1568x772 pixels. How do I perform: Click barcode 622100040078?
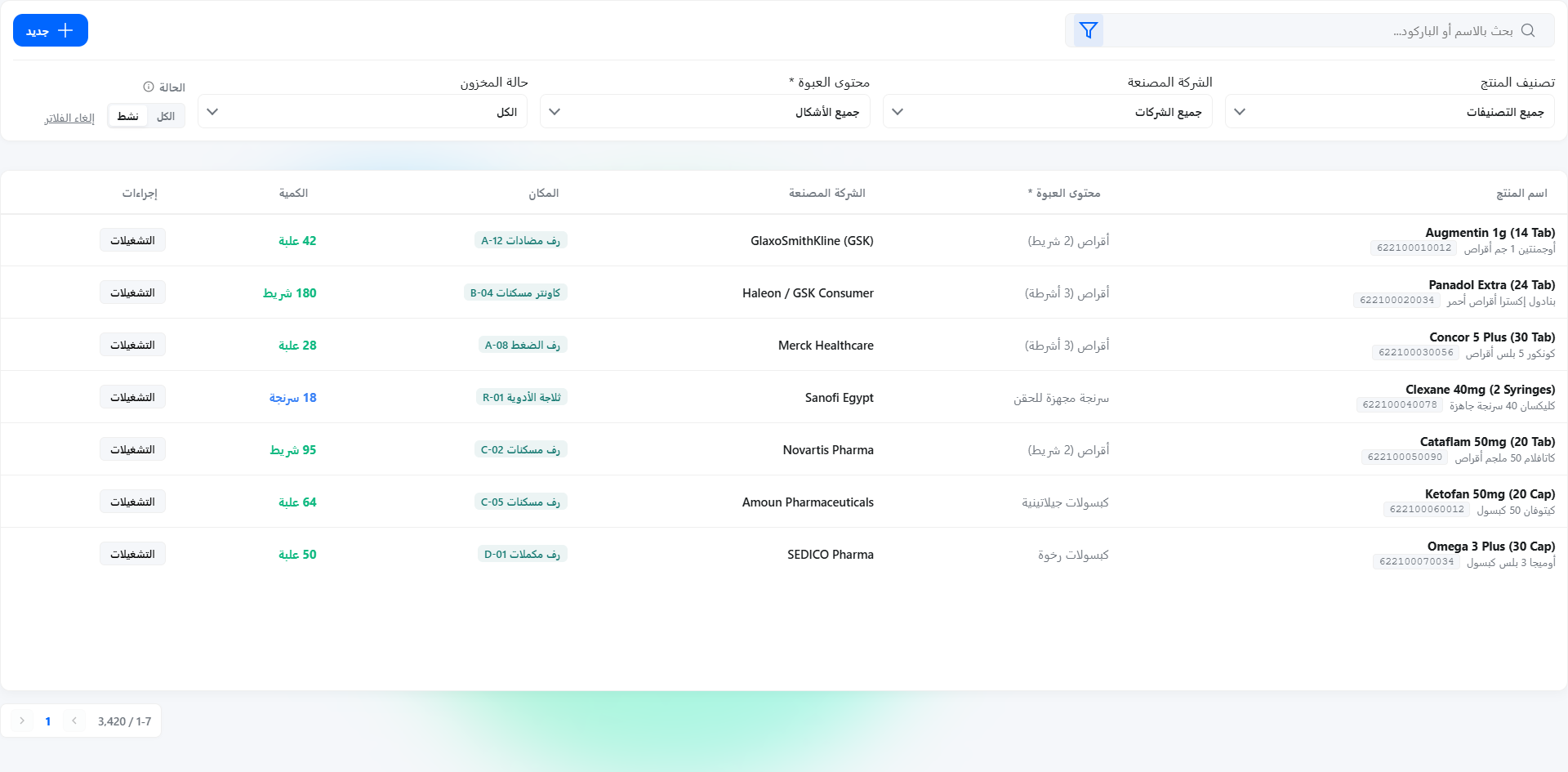pyautogui.click(x=1400, y=405)
